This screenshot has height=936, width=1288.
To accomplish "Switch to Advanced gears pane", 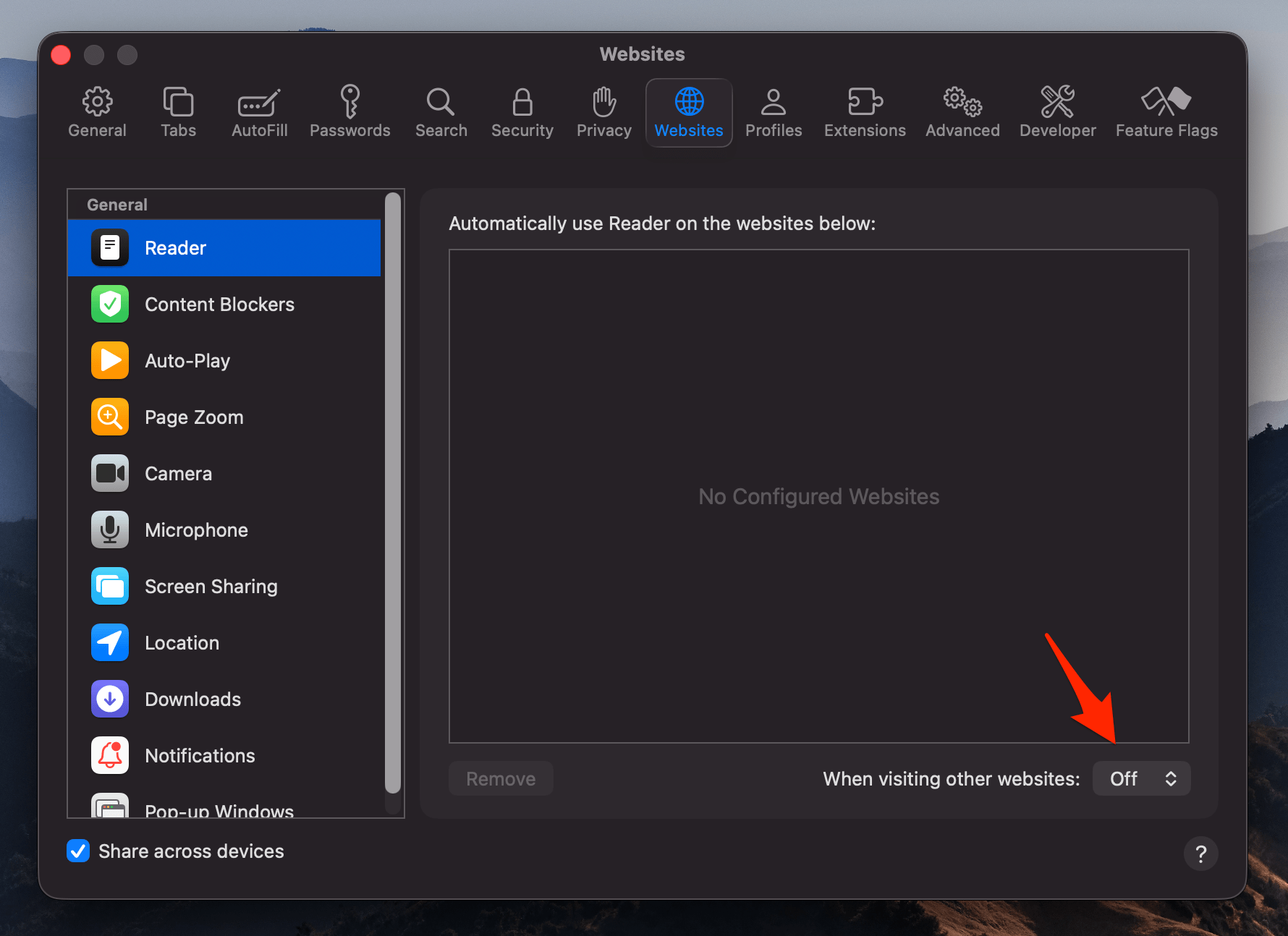I will (962, 113).
